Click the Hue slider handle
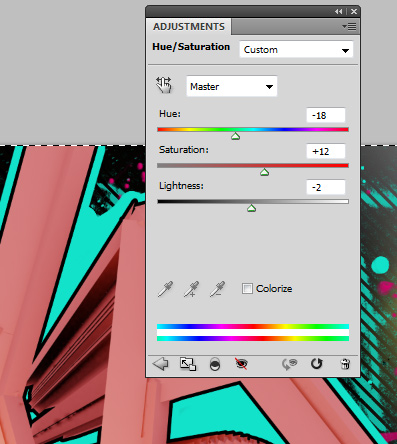 tap(236, 136)
